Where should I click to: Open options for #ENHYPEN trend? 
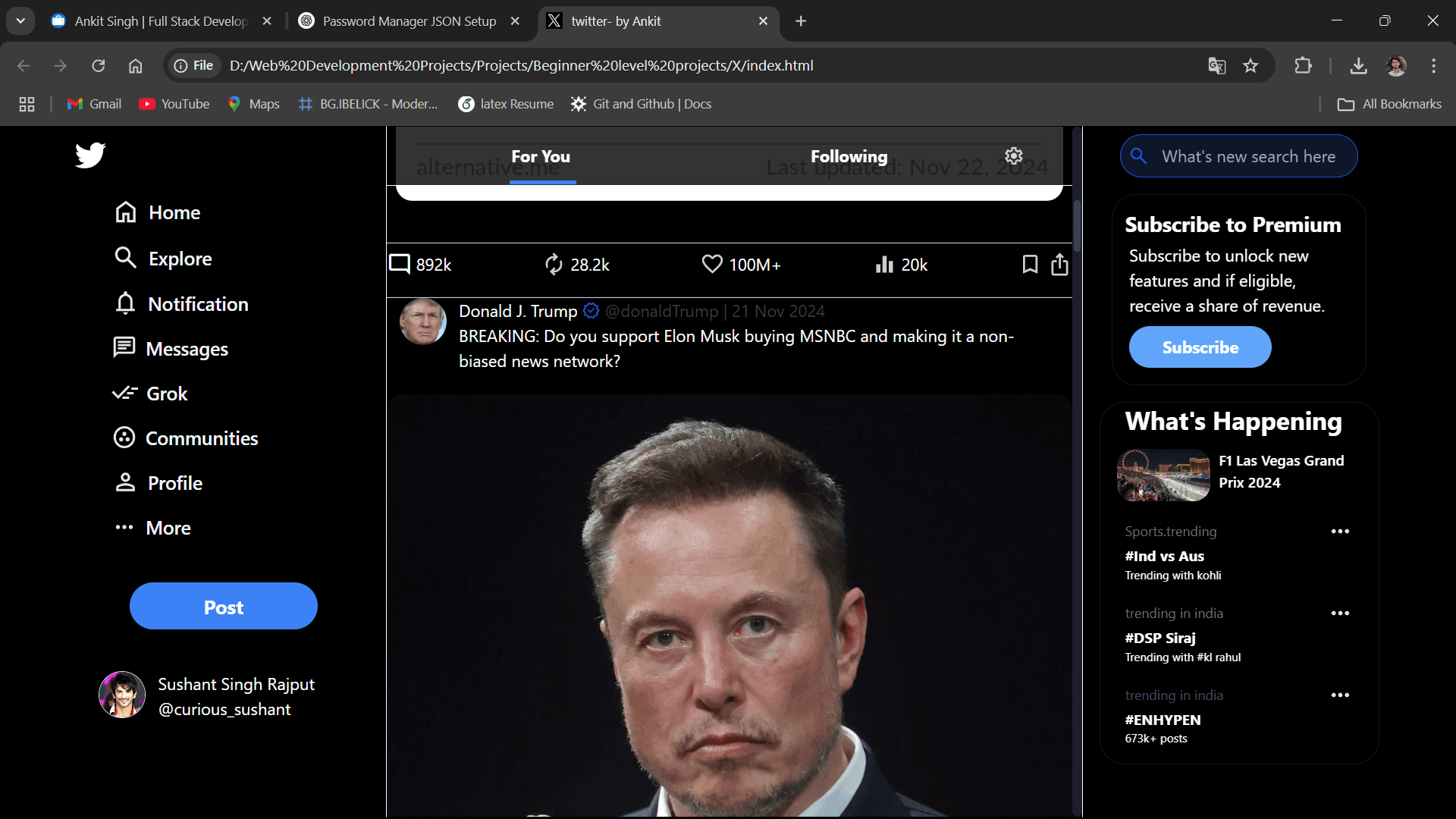1340,695
